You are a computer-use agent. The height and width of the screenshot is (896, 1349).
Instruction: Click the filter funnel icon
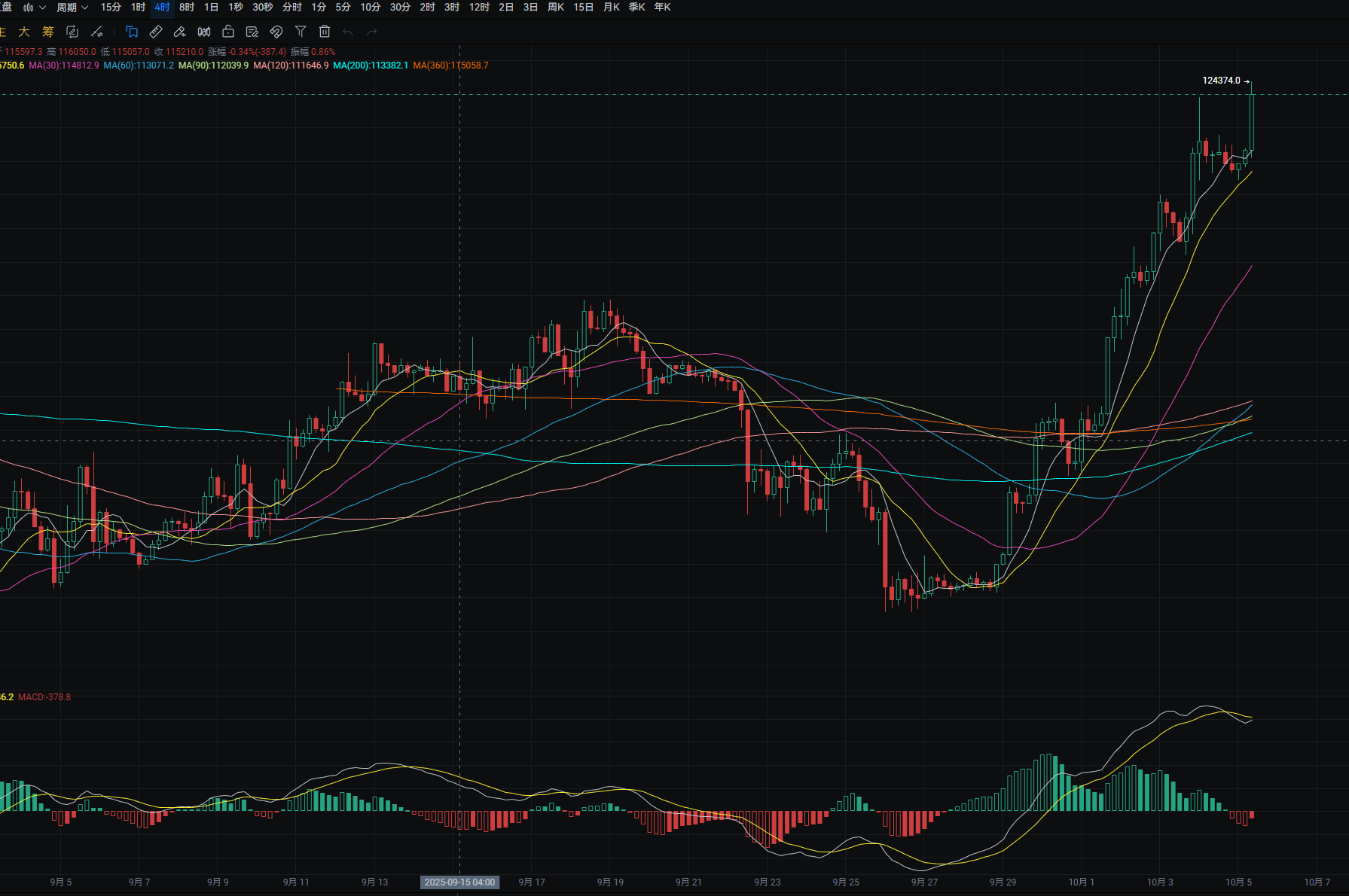point(301,32)
